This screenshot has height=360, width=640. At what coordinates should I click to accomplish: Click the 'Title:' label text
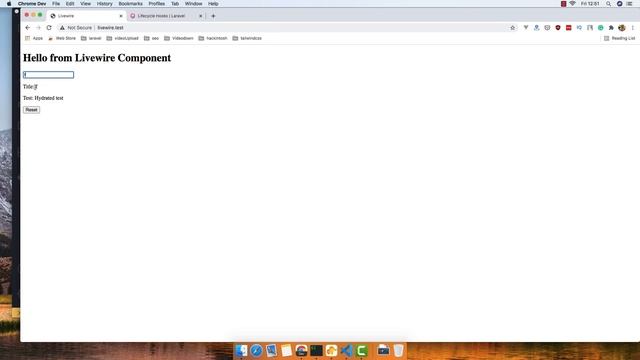28,87
